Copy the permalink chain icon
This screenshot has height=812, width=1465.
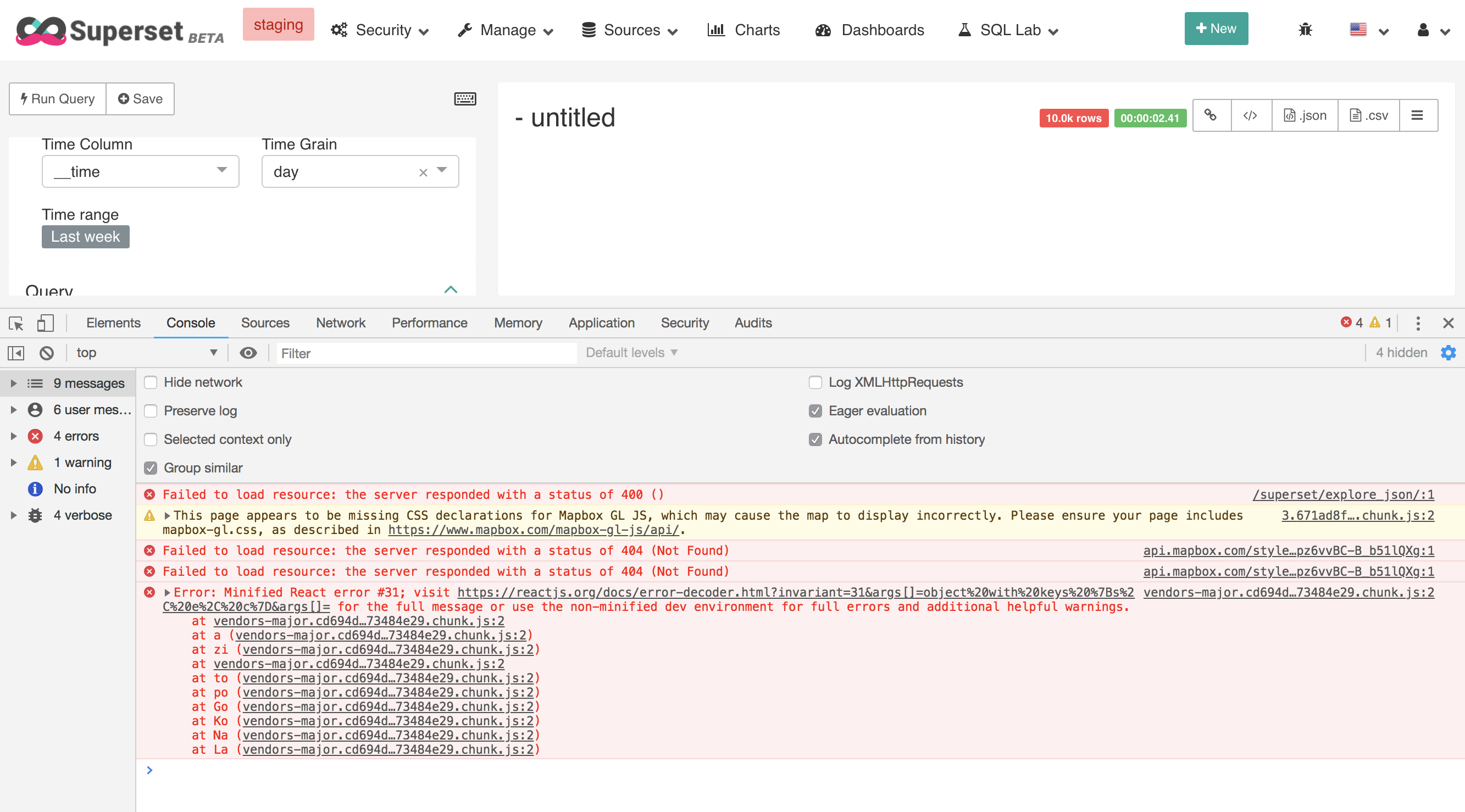click(1211, 115)
